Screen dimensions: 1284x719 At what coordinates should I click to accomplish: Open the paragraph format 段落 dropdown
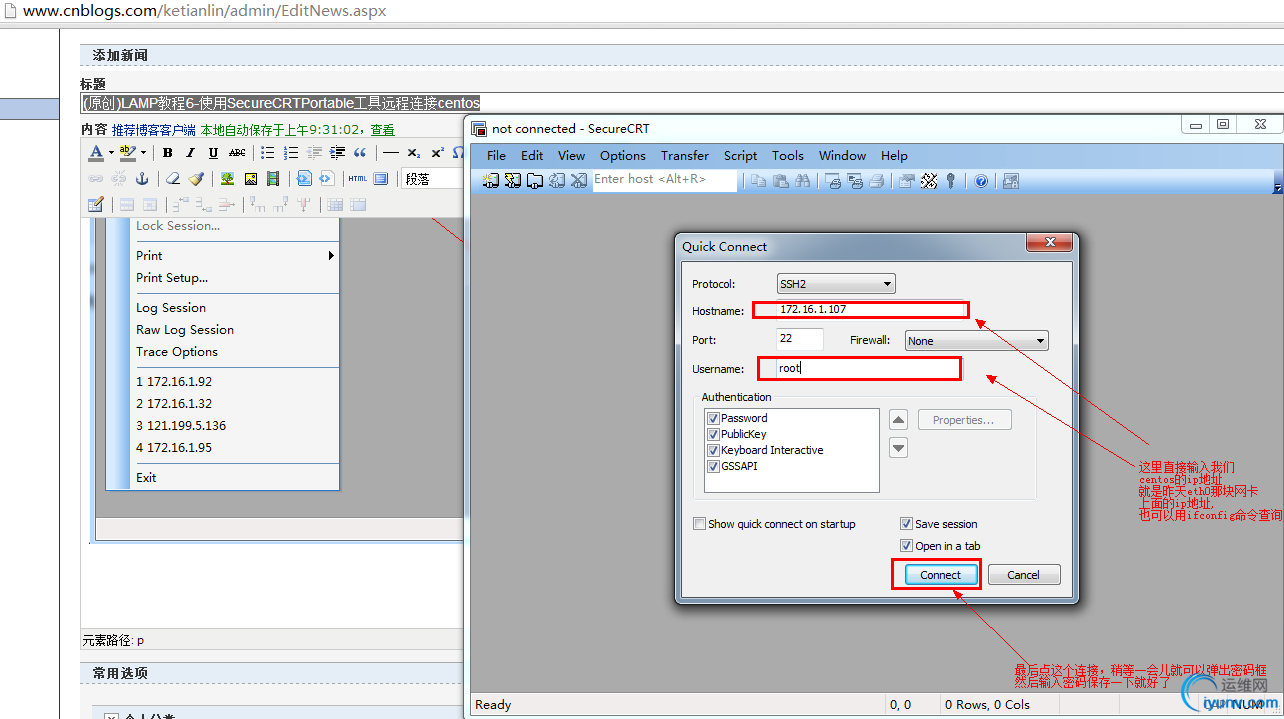point(432,179)
